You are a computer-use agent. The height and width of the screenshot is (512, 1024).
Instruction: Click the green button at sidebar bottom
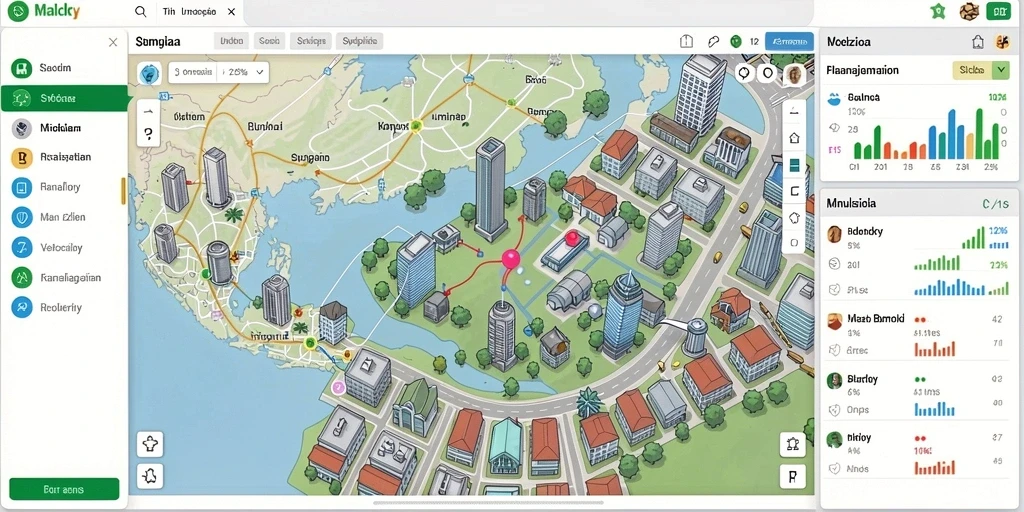(x=64, y=489)
